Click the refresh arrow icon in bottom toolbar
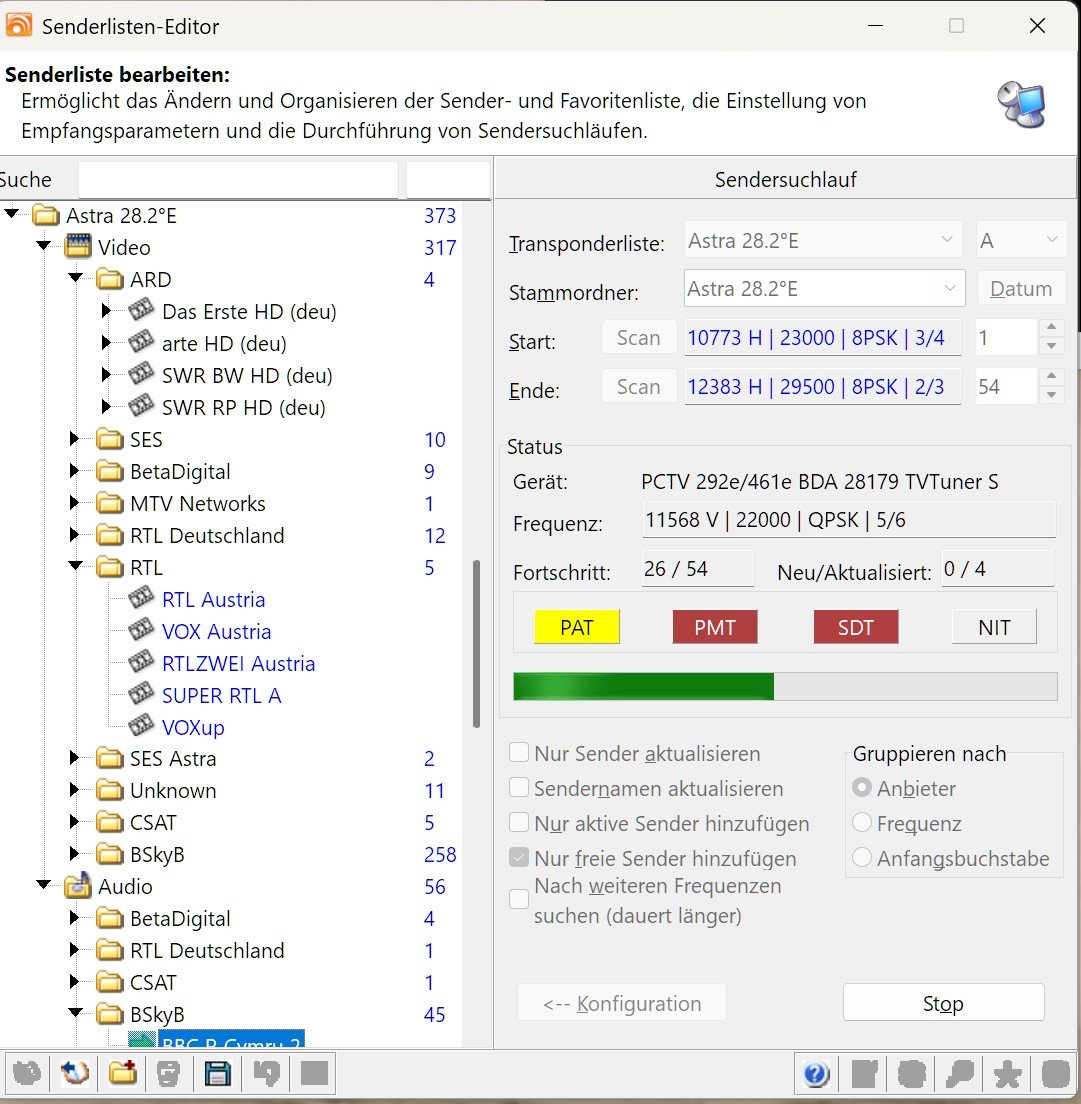1081x1104 pixels. (x=75, y=1074)
